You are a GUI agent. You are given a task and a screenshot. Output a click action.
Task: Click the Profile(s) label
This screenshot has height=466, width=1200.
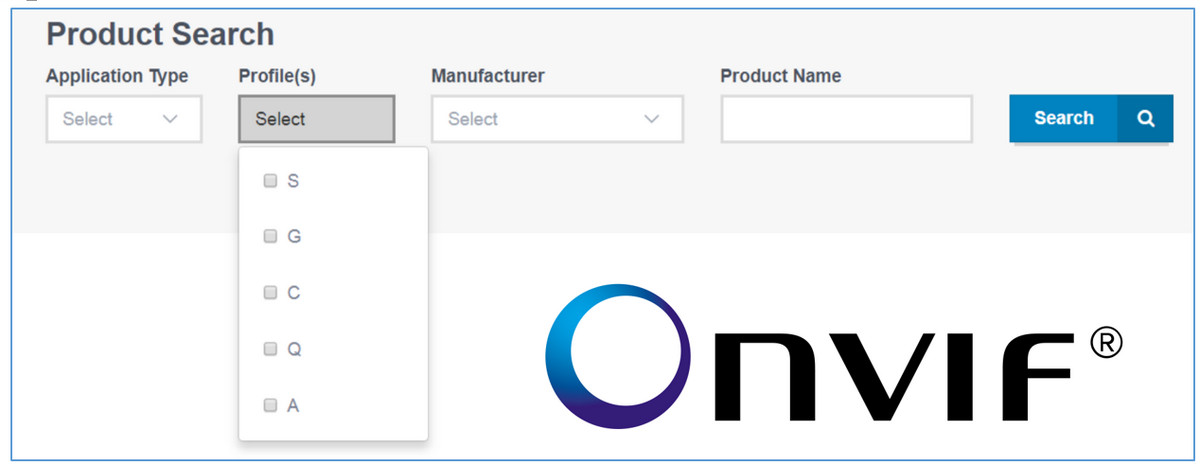click(277, 76)
